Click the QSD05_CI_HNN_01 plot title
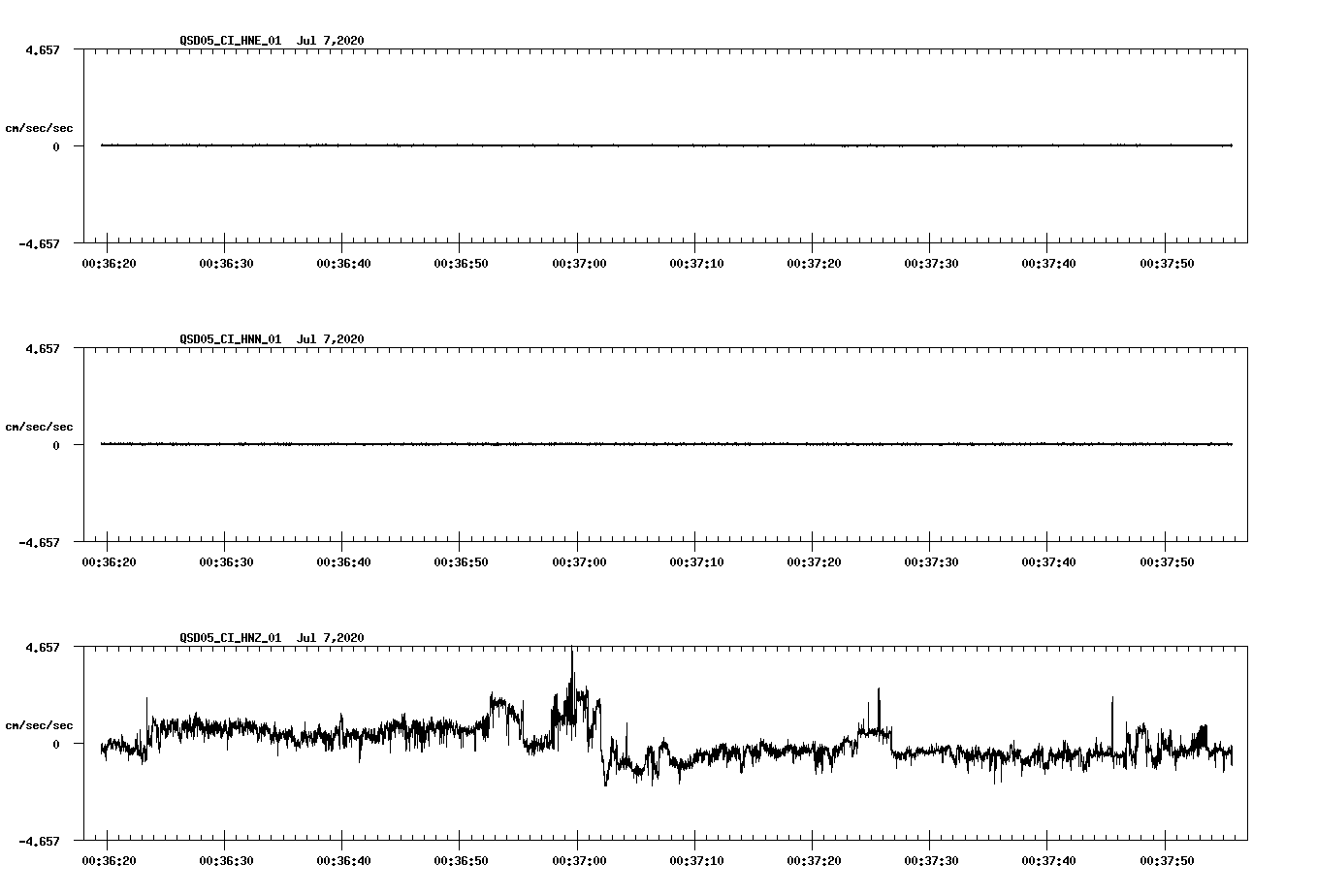 [272, 338]
